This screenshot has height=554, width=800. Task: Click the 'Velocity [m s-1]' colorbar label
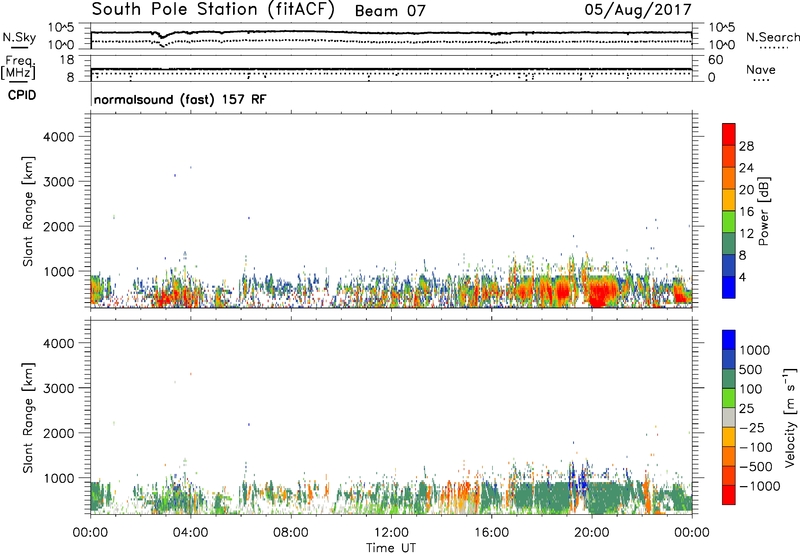point(790,417)
